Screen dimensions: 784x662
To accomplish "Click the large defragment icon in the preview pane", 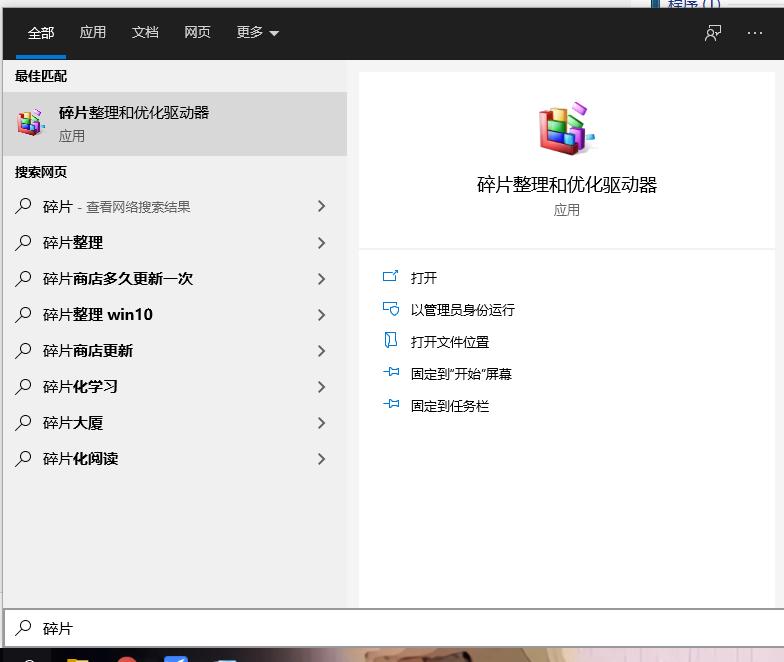I will click(566, 128).
